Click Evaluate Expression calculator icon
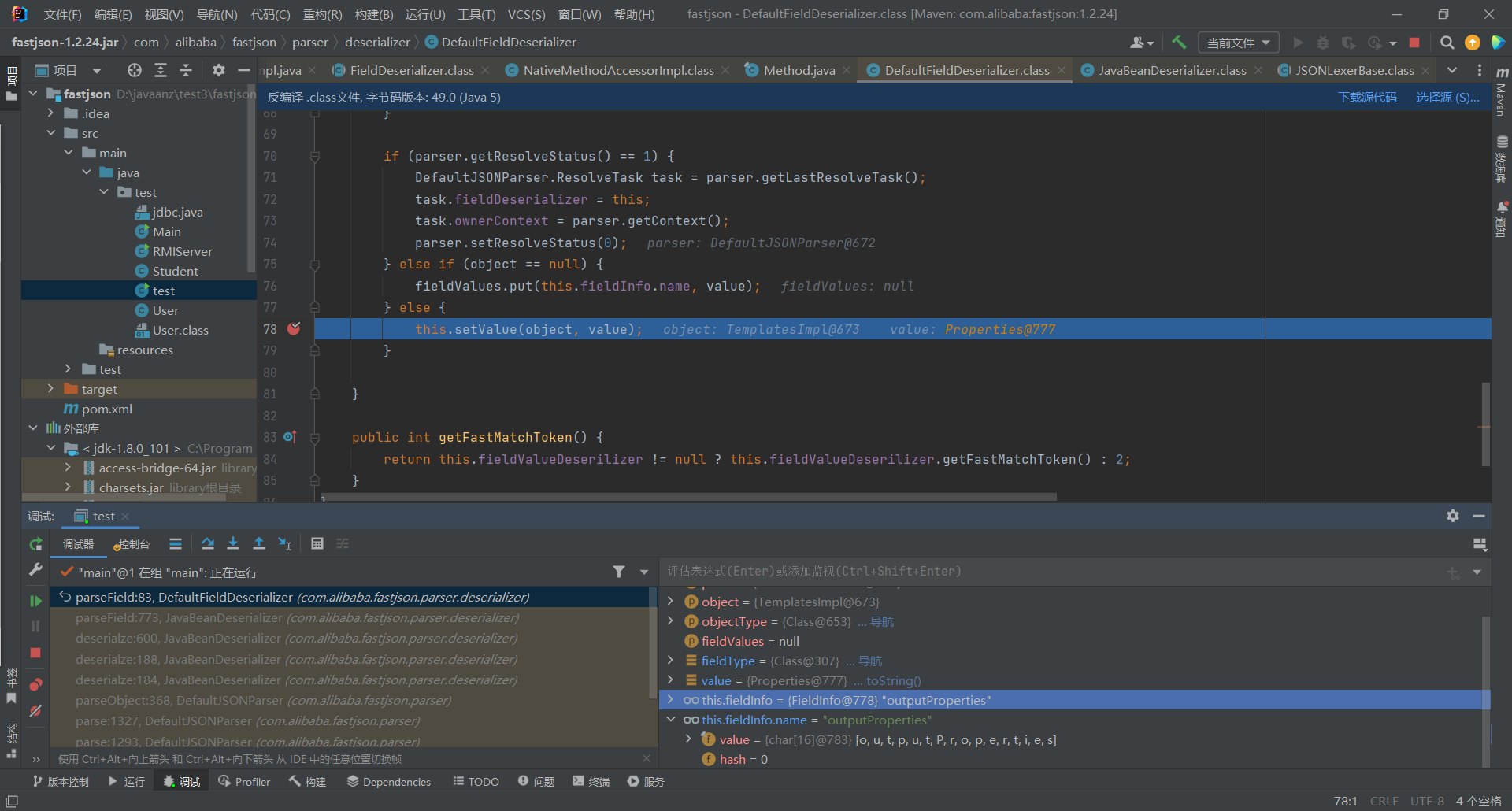 [317, 543]
